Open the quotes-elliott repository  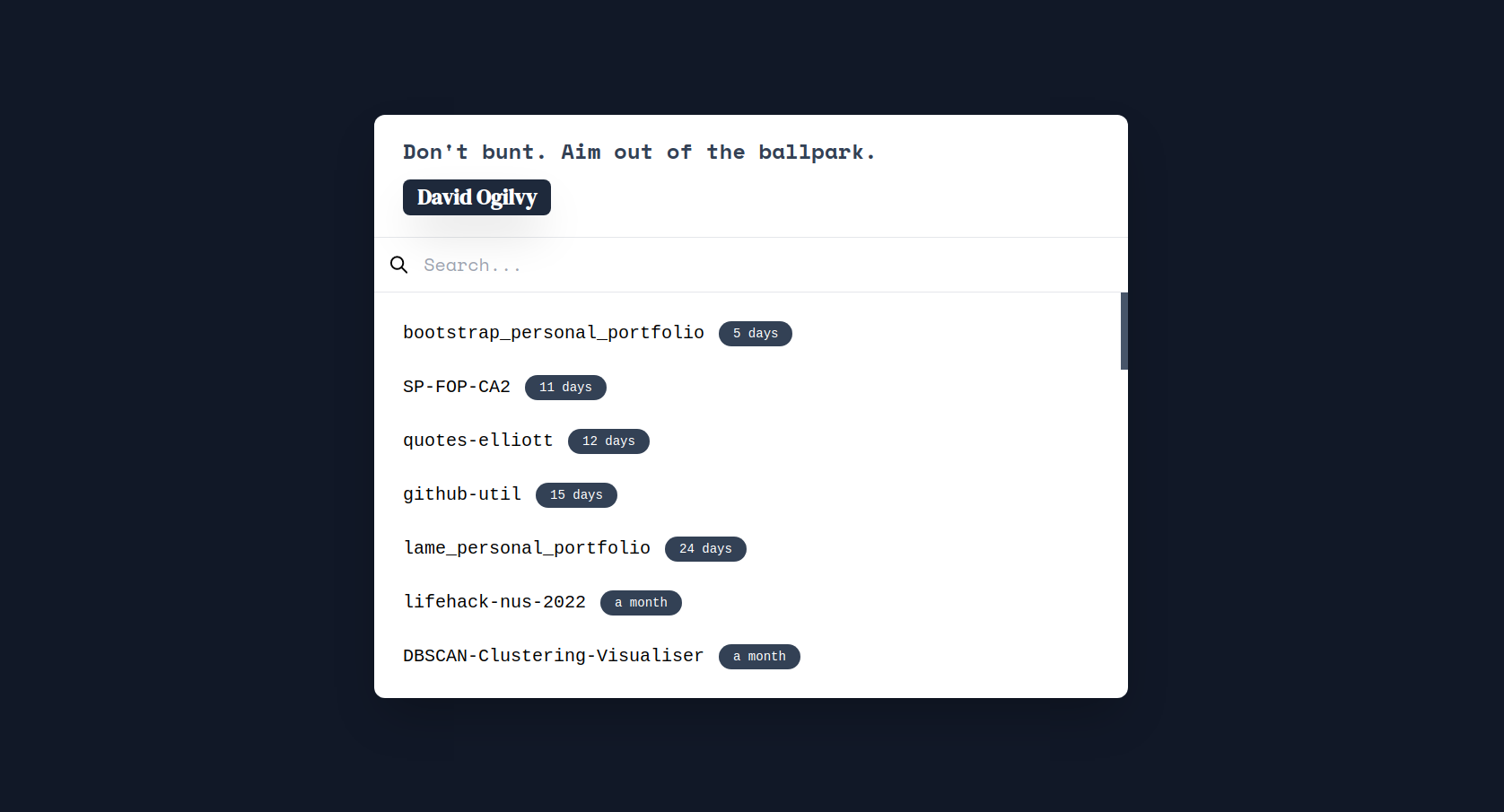(478, 441)
